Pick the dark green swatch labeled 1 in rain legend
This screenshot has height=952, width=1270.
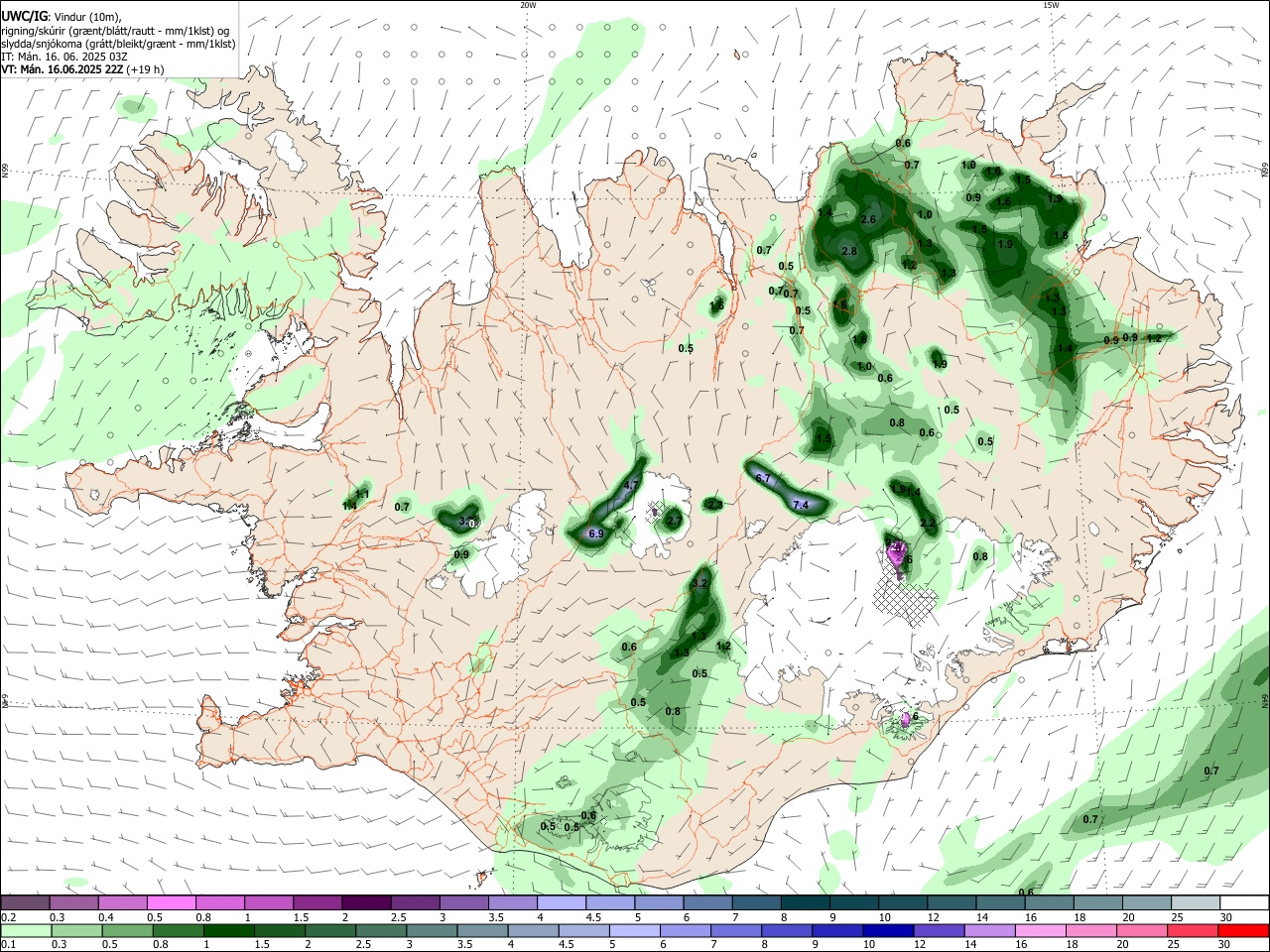click(x=229, y=930)
